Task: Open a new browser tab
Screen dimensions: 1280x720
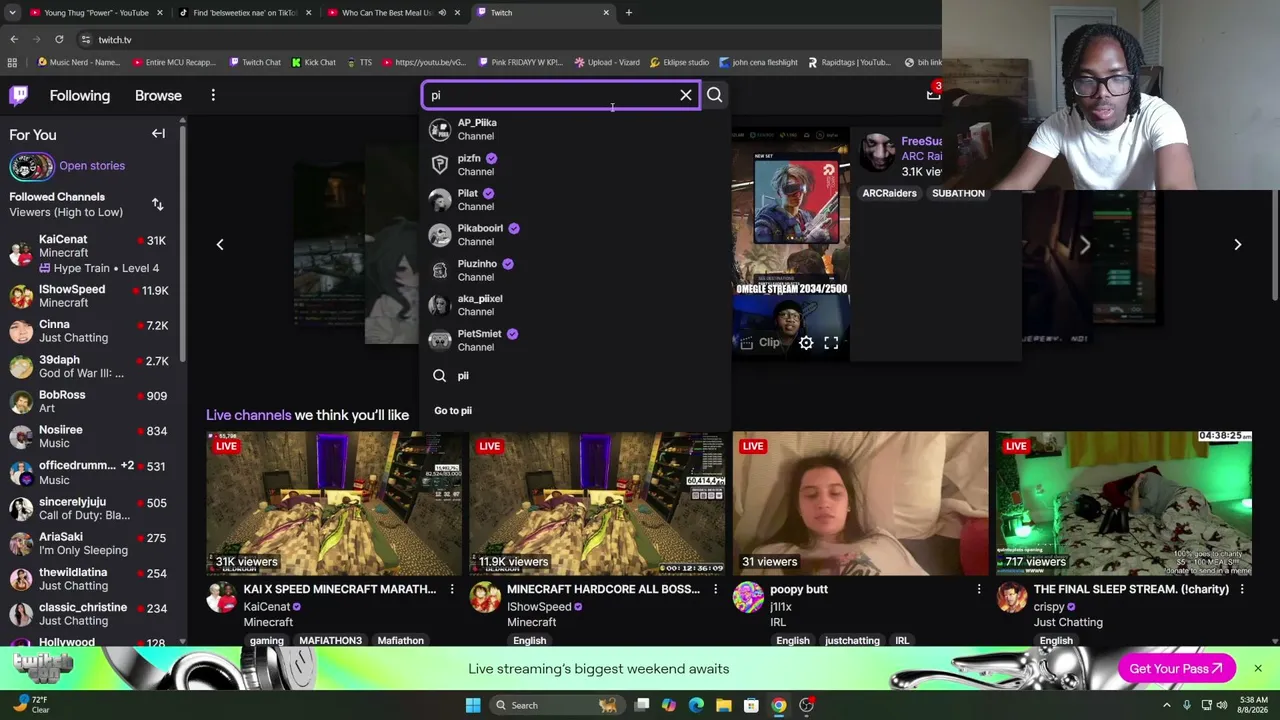Action: [x=628, y=13]
